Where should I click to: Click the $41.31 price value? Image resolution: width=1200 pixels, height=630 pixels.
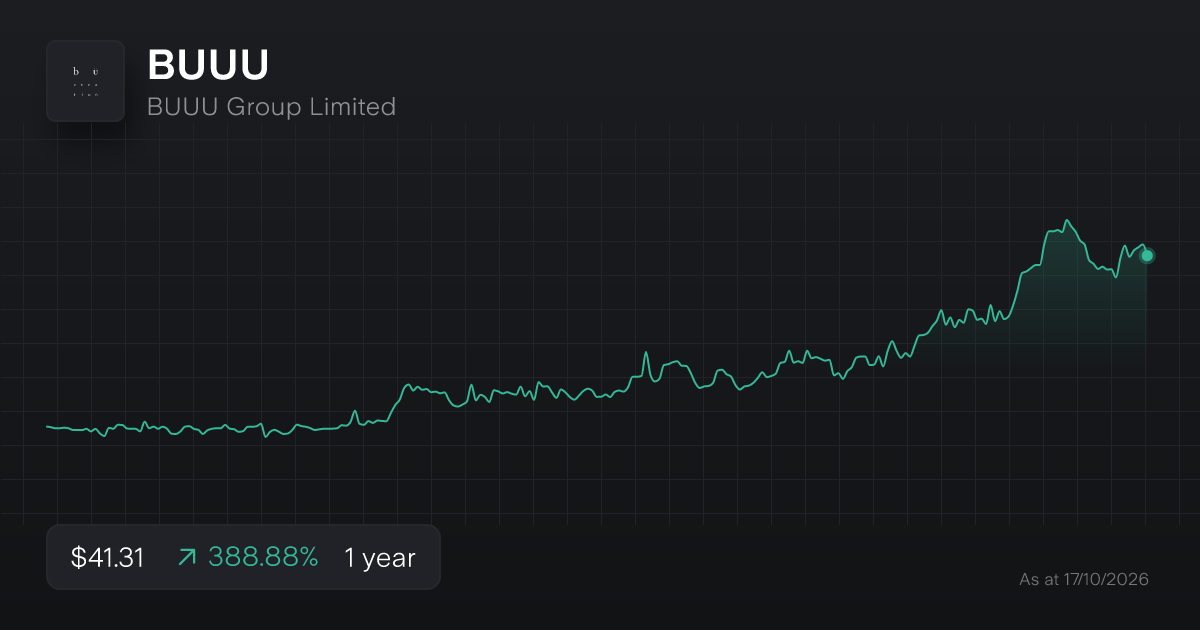tap(107, 558)
